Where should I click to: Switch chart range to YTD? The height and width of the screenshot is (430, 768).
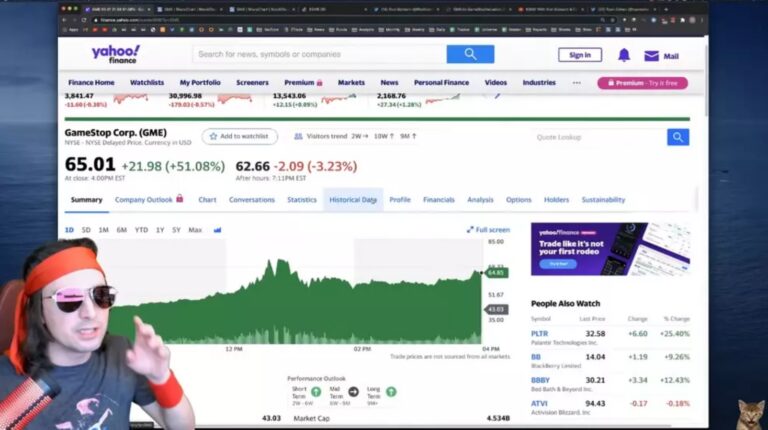pyautogui.click(x=141, y=230)
